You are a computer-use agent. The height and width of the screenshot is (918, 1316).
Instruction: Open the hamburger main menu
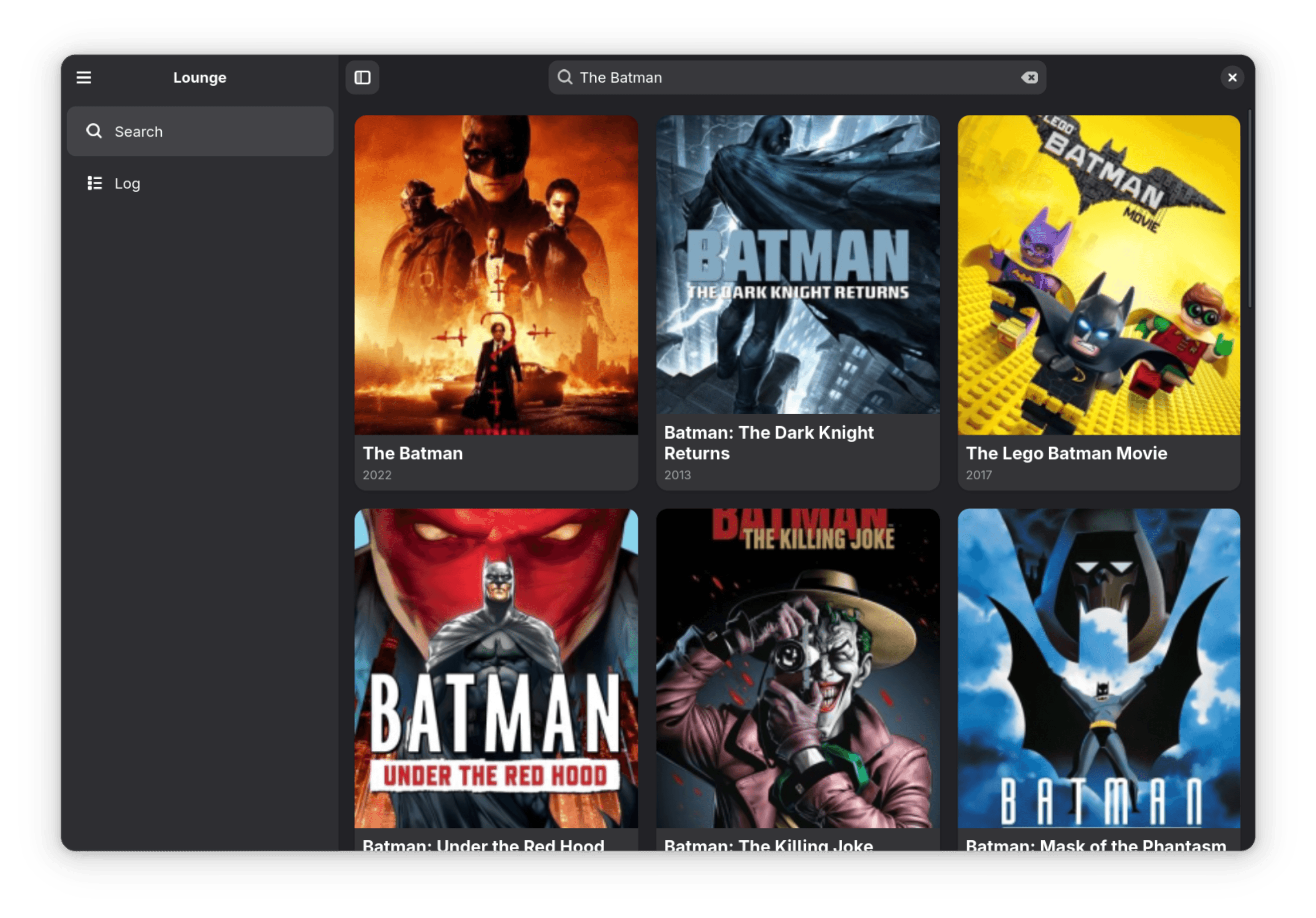84,77
